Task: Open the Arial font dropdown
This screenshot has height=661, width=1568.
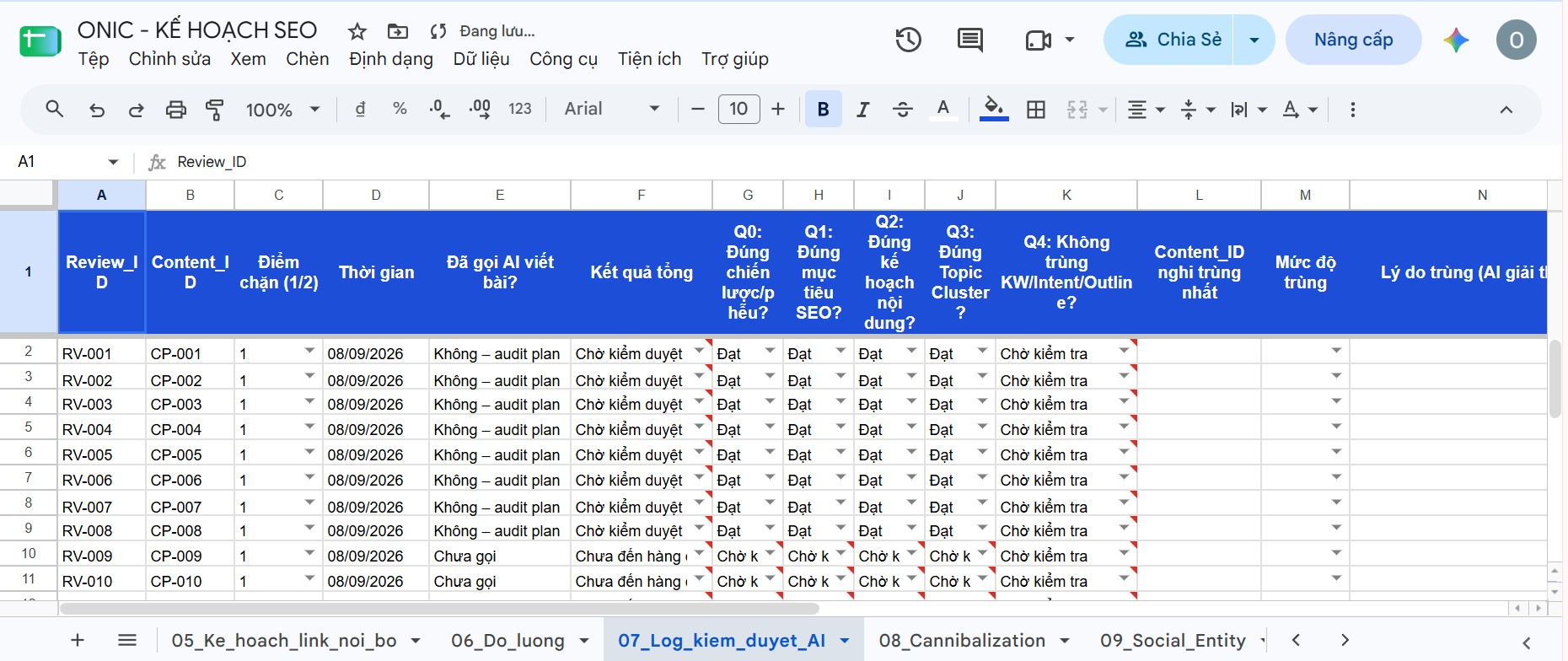Action: (x=612, y=109)
